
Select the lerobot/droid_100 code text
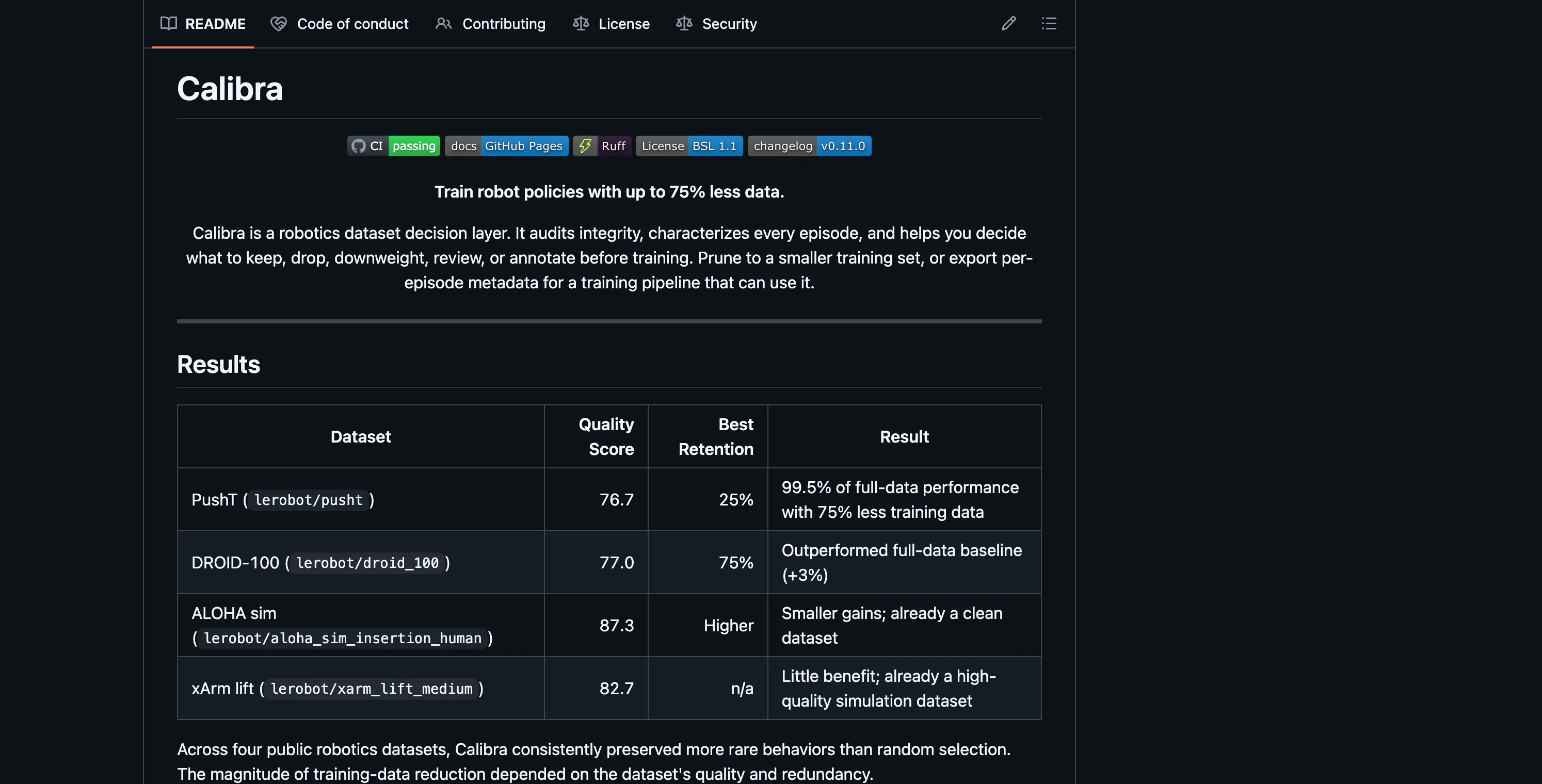point(367,563)
